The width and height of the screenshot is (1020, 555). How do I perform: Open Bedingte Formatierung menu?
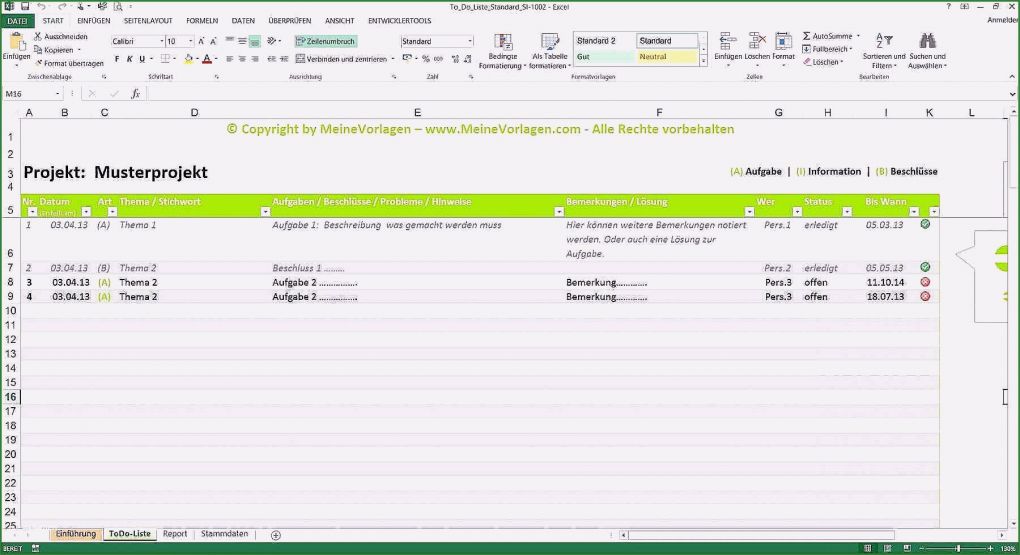pyautogui.click(x=503, y=43)
